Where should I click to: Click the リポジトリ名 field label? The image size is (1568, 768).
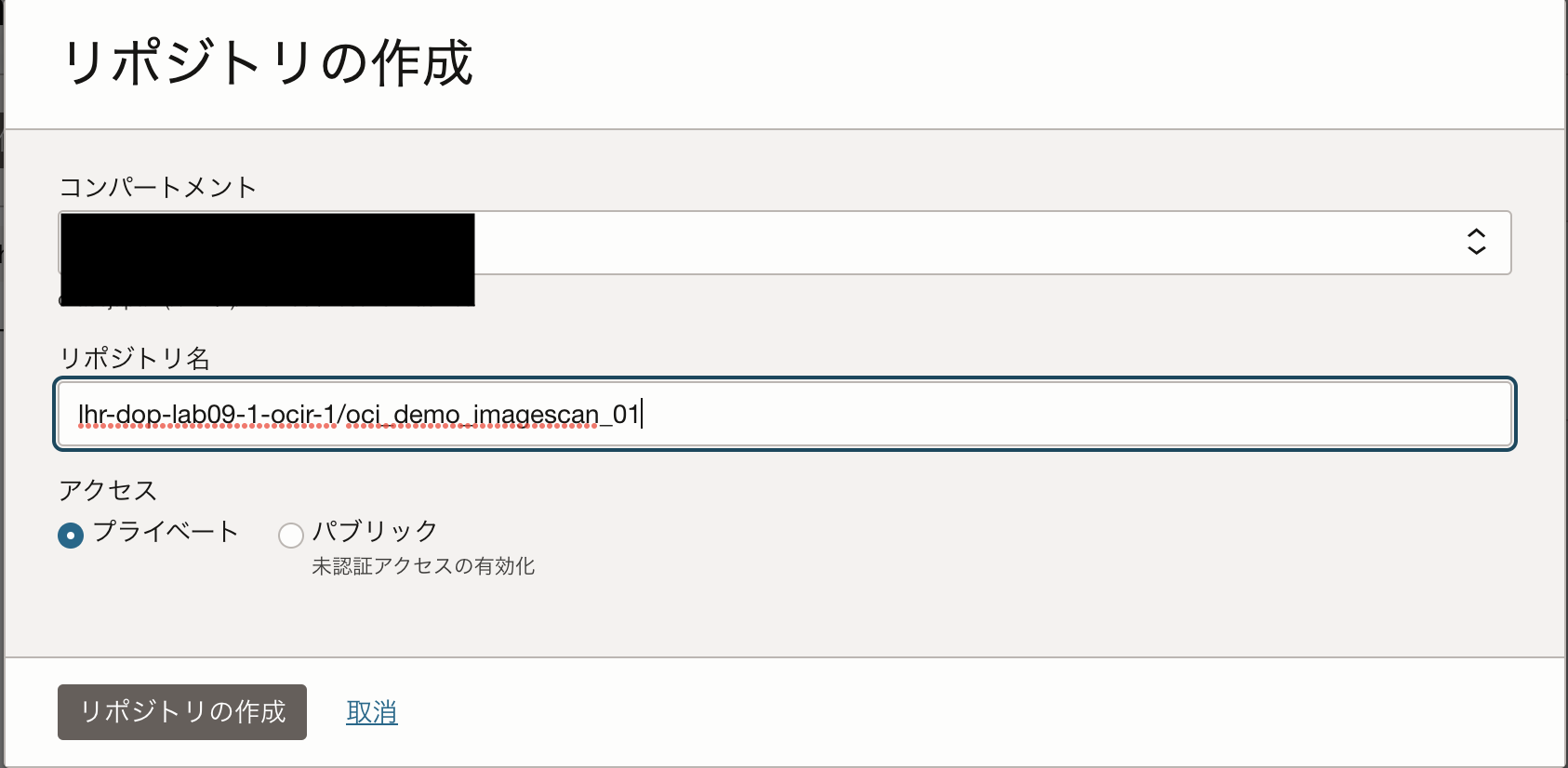(x=136, y=357)
